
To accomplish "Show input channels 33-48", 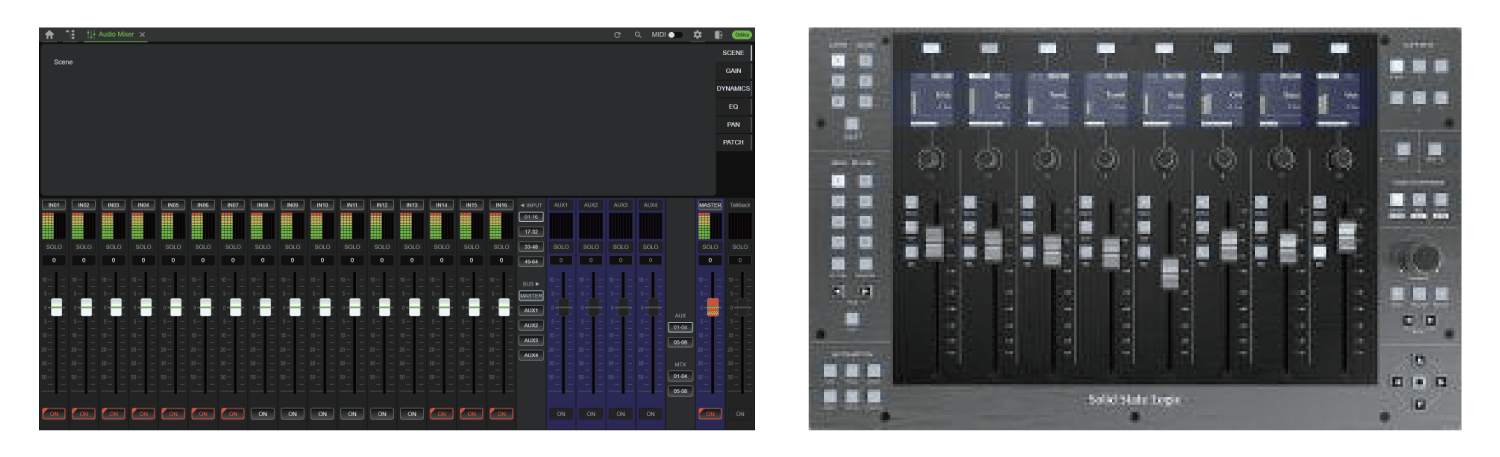I will click(531, 246).
